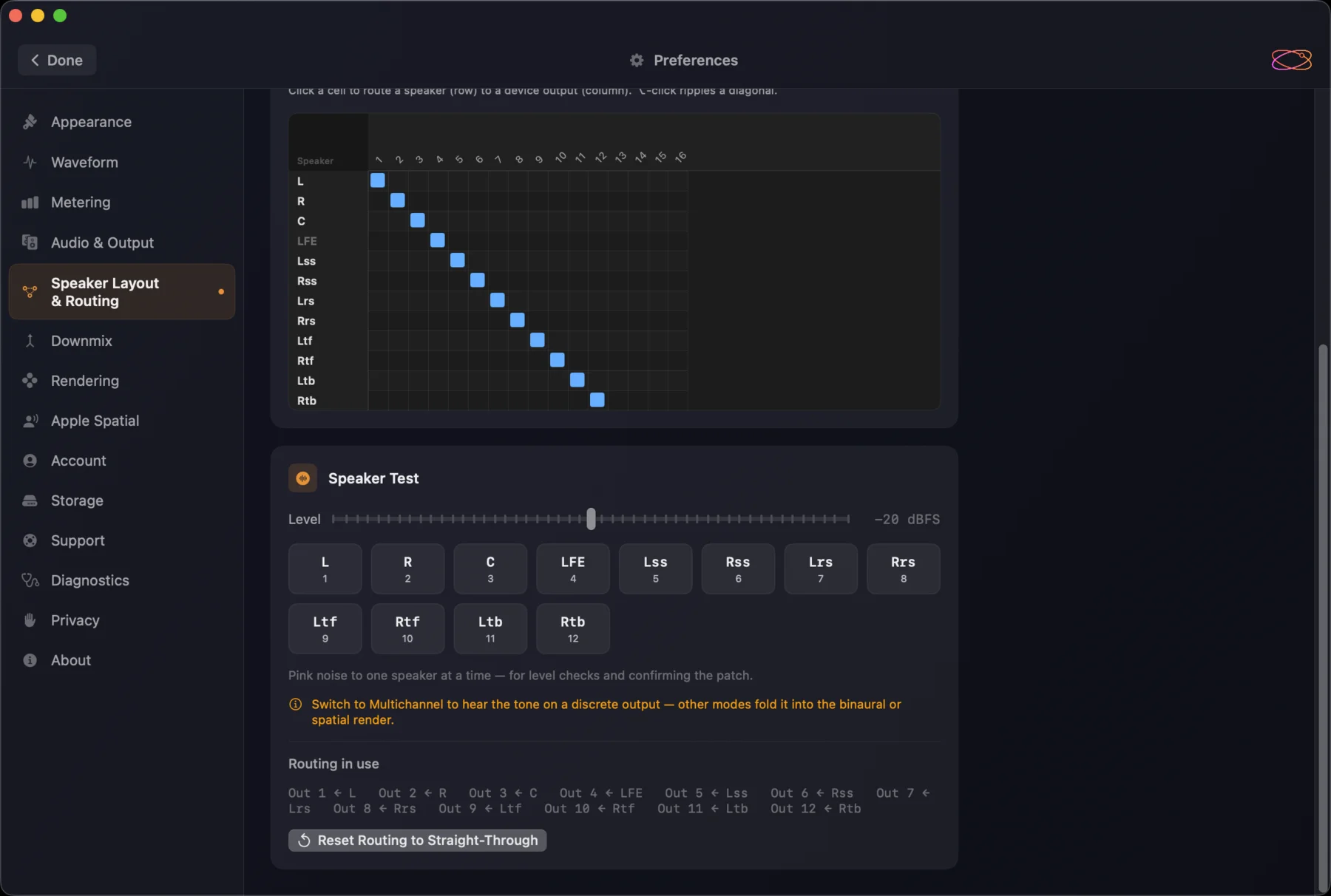
Task: Click the Speaker Layout & Routing icon
Action: click(x=30, y=292)
